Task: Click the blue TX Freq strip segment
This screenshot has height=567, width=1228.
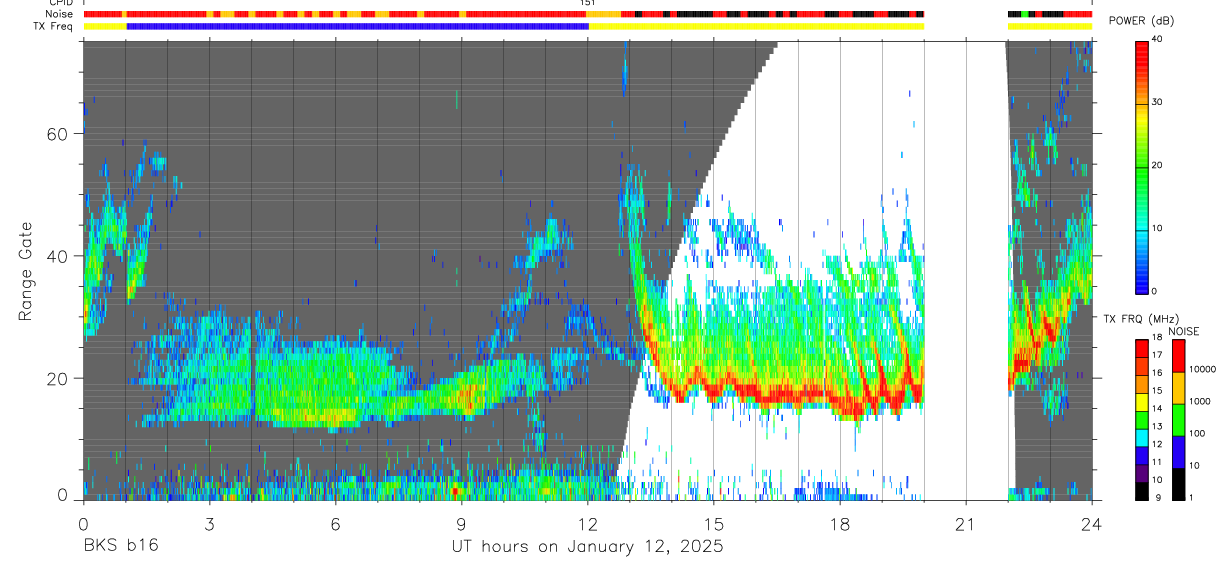Action: tap(358, 26)
